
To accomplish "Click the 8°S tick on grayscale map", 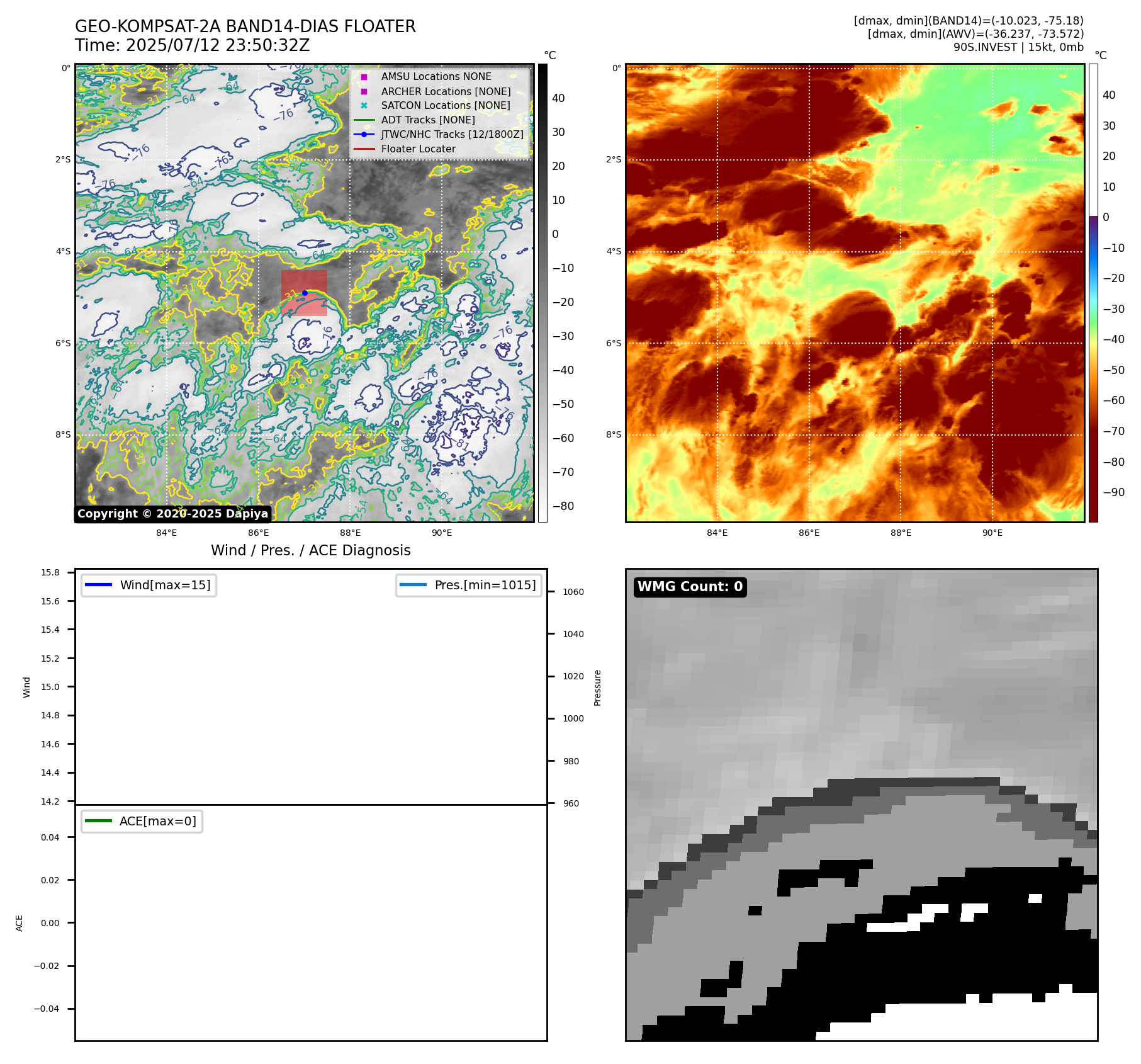I will point(63,434).
